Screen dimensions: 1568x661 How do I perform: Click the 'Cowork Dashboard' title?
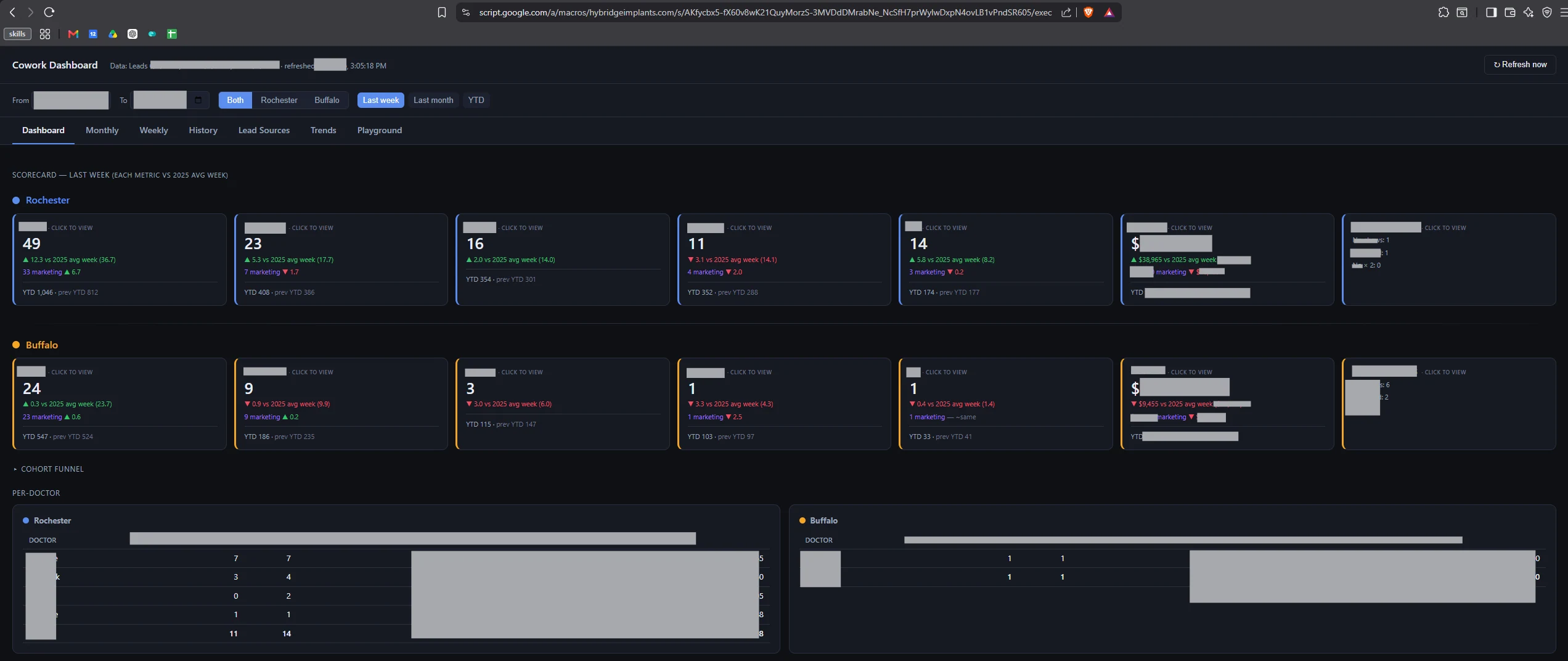coord(55,65)
